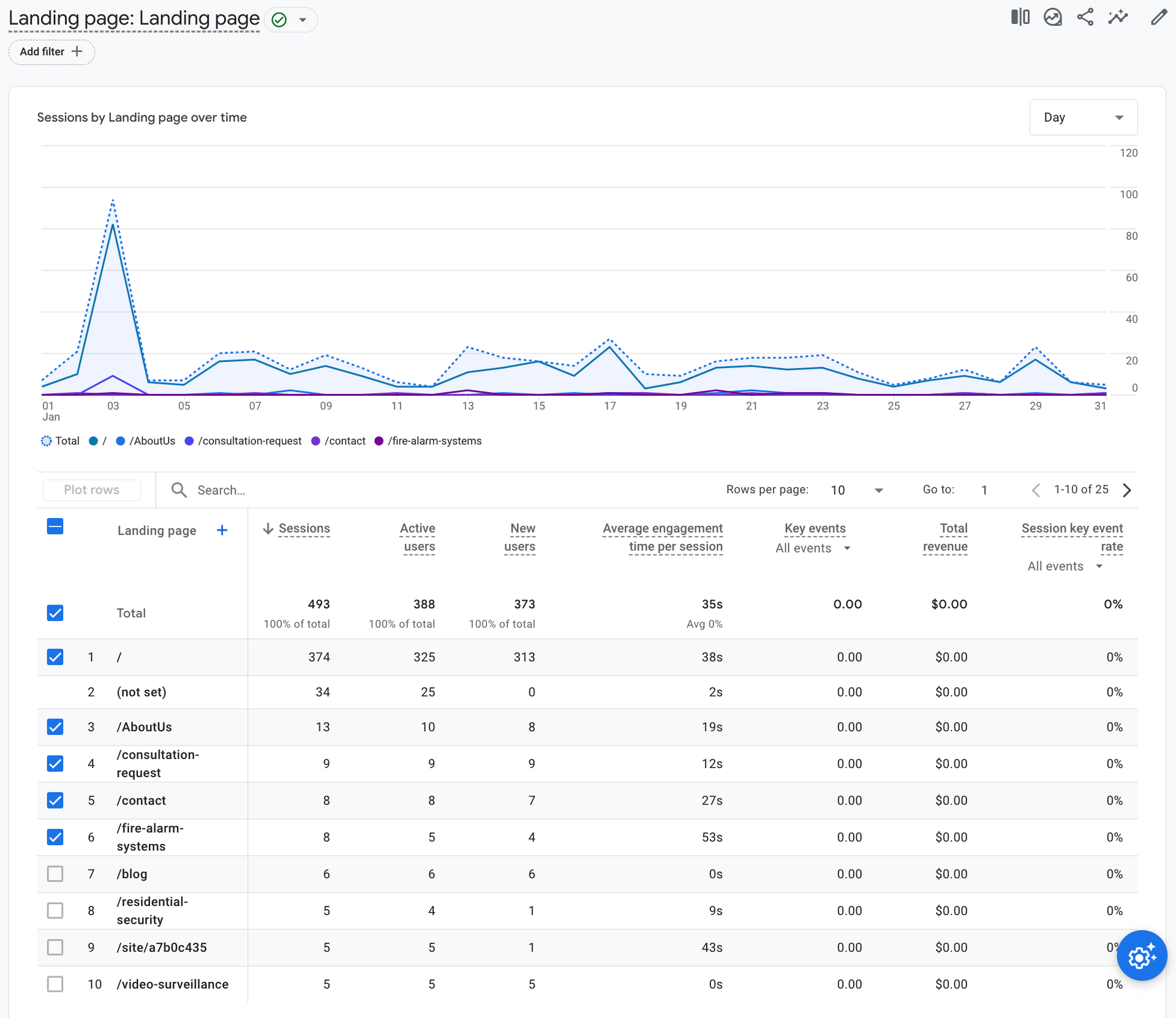Viewport: 1176px width, 1018px height.
Task: Click the /consultation-request legend color dot
Action: coord(189,441)
